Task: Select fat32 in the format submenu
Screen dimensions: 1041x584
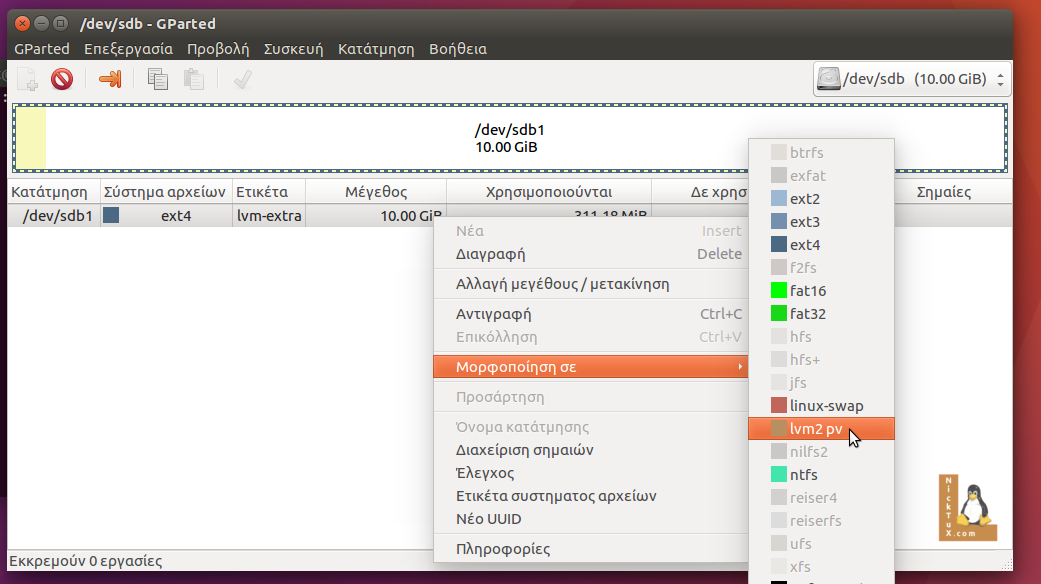Action: pos(807,314)
